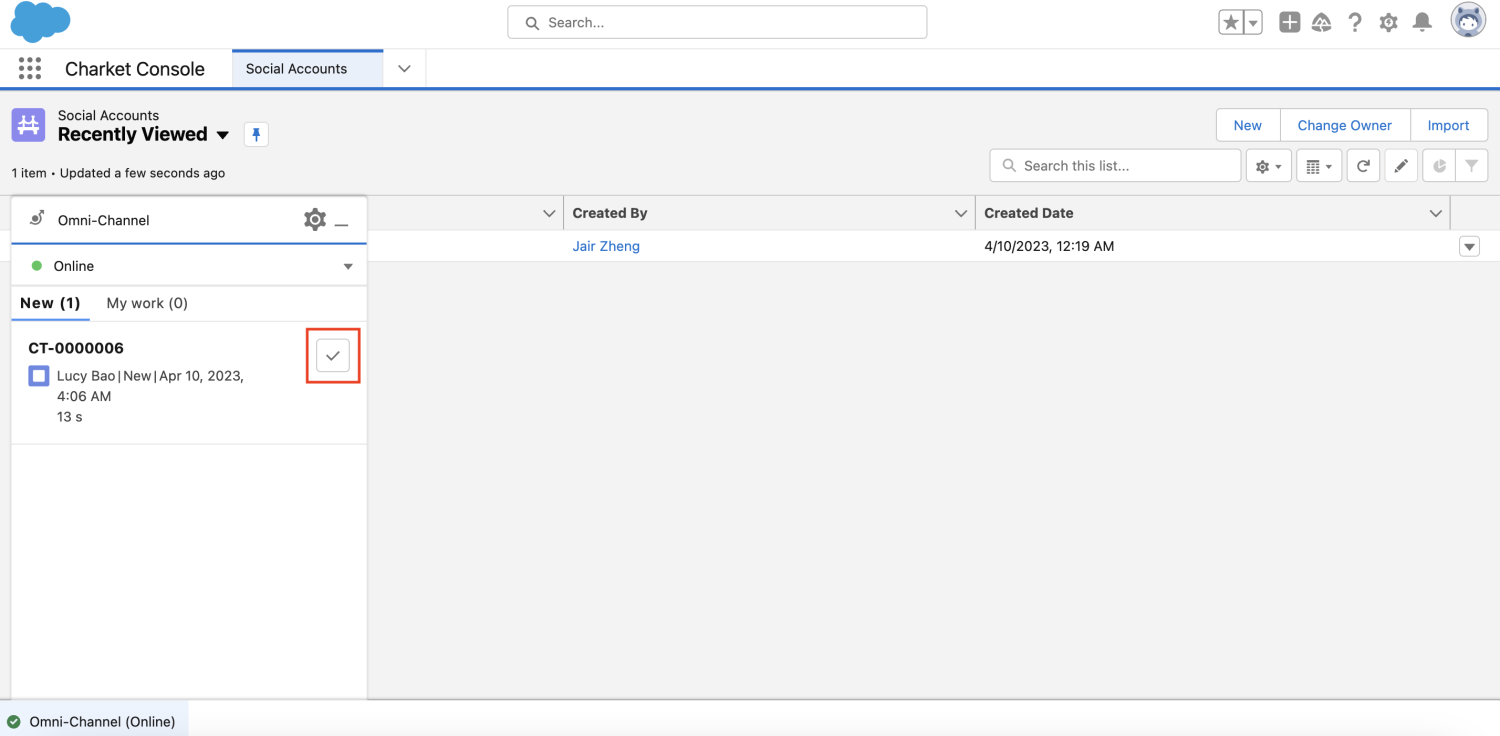Click the Import button
Screen dimensions: 1500x736
coord(1448,125)
